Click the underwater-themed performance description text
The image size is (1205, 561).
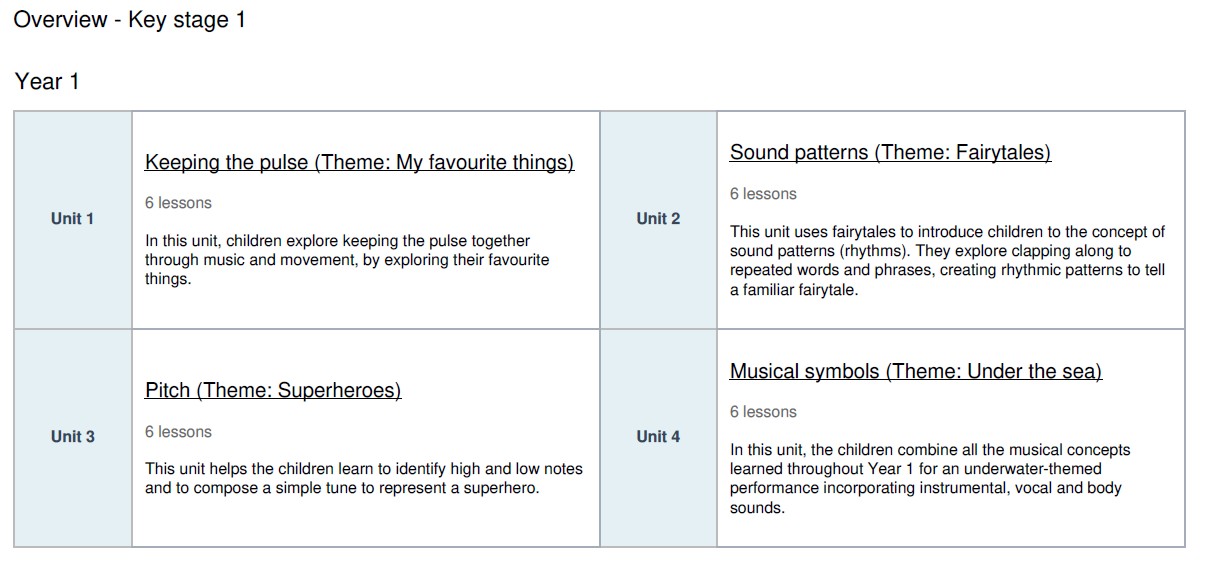tap(929, 479)
